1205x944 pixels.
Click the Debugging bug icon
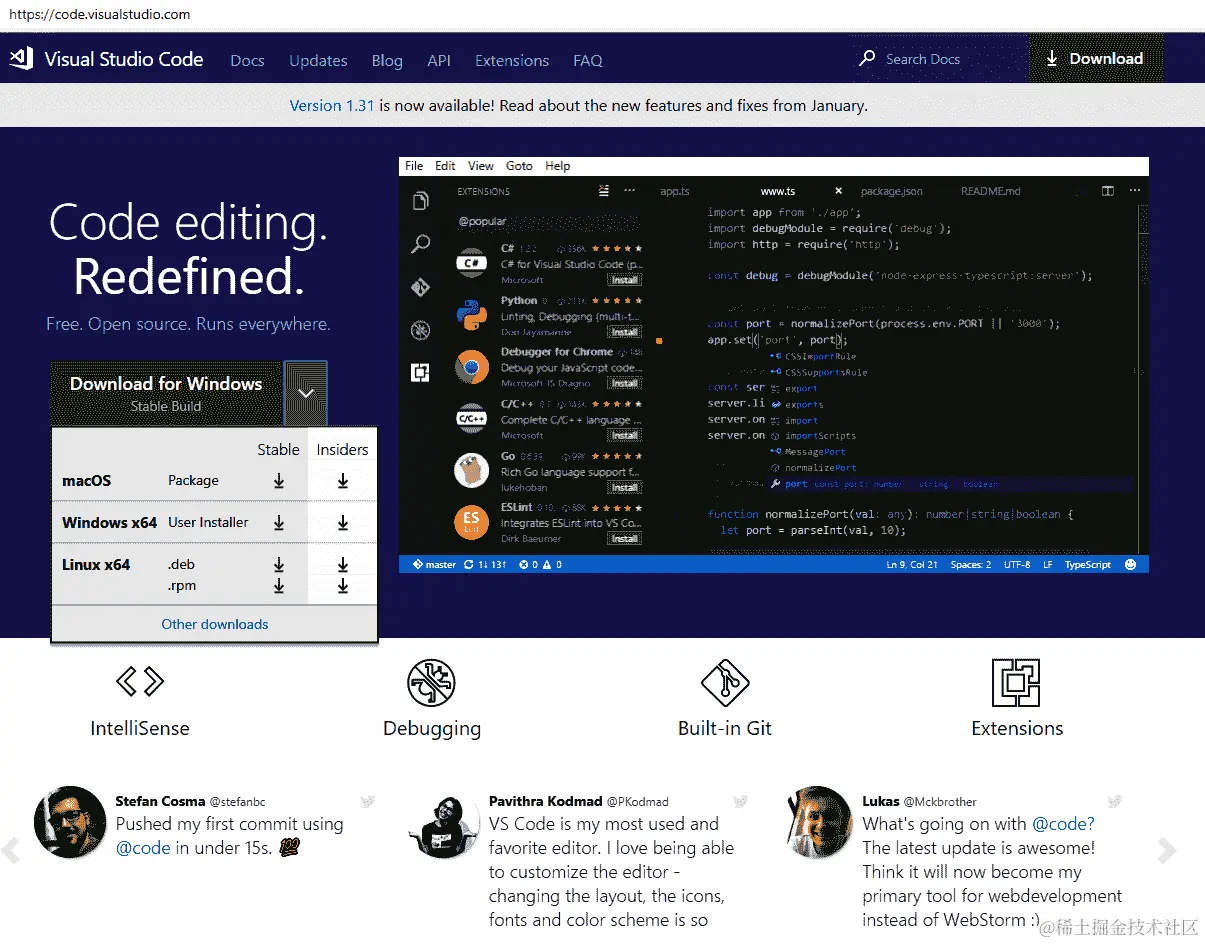(432, 683)
